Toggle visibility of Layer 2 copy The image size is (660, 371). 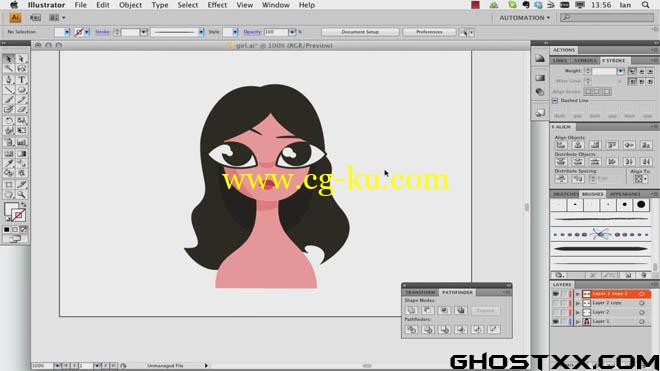(x=556, y=303)
